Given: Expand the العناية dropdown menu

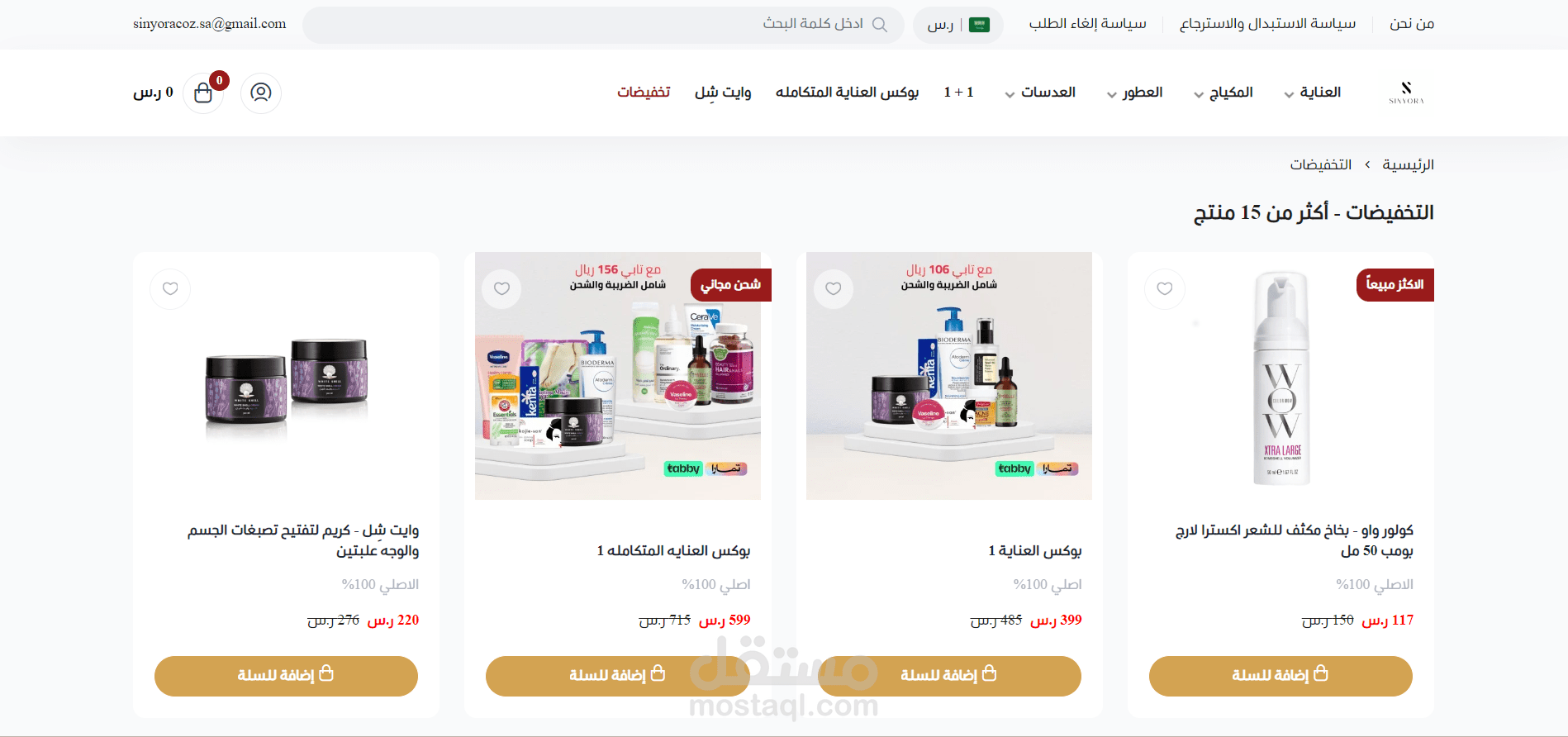Looking at the screenshot, I should (1313, 93).
